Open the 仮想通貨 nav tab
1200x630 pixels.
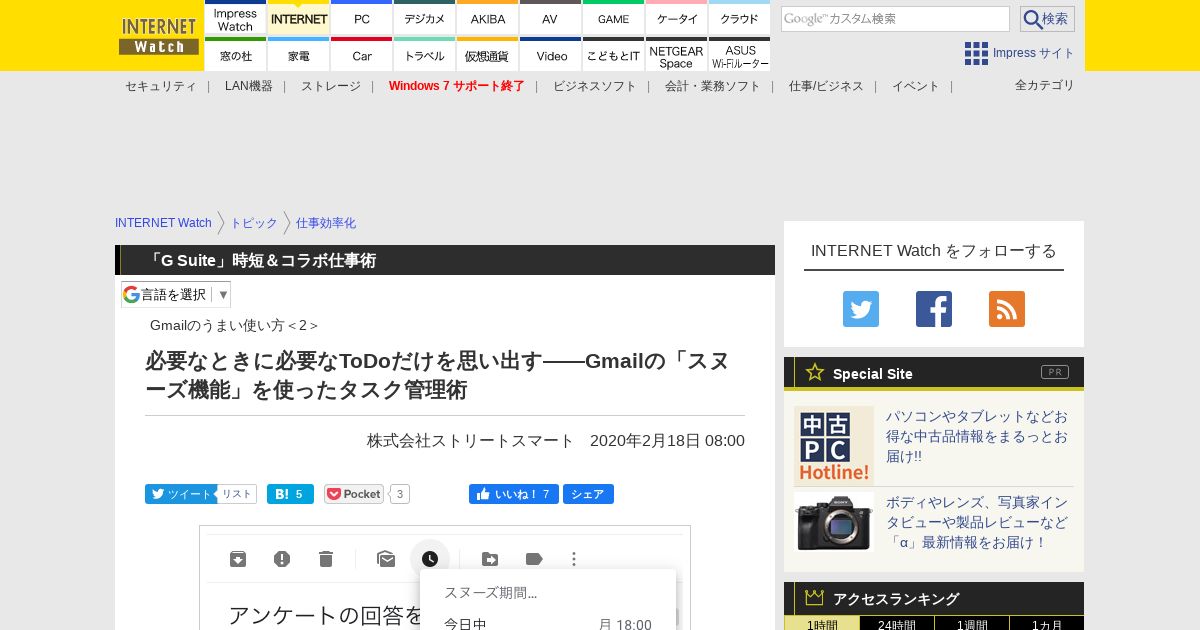(488, 55)
